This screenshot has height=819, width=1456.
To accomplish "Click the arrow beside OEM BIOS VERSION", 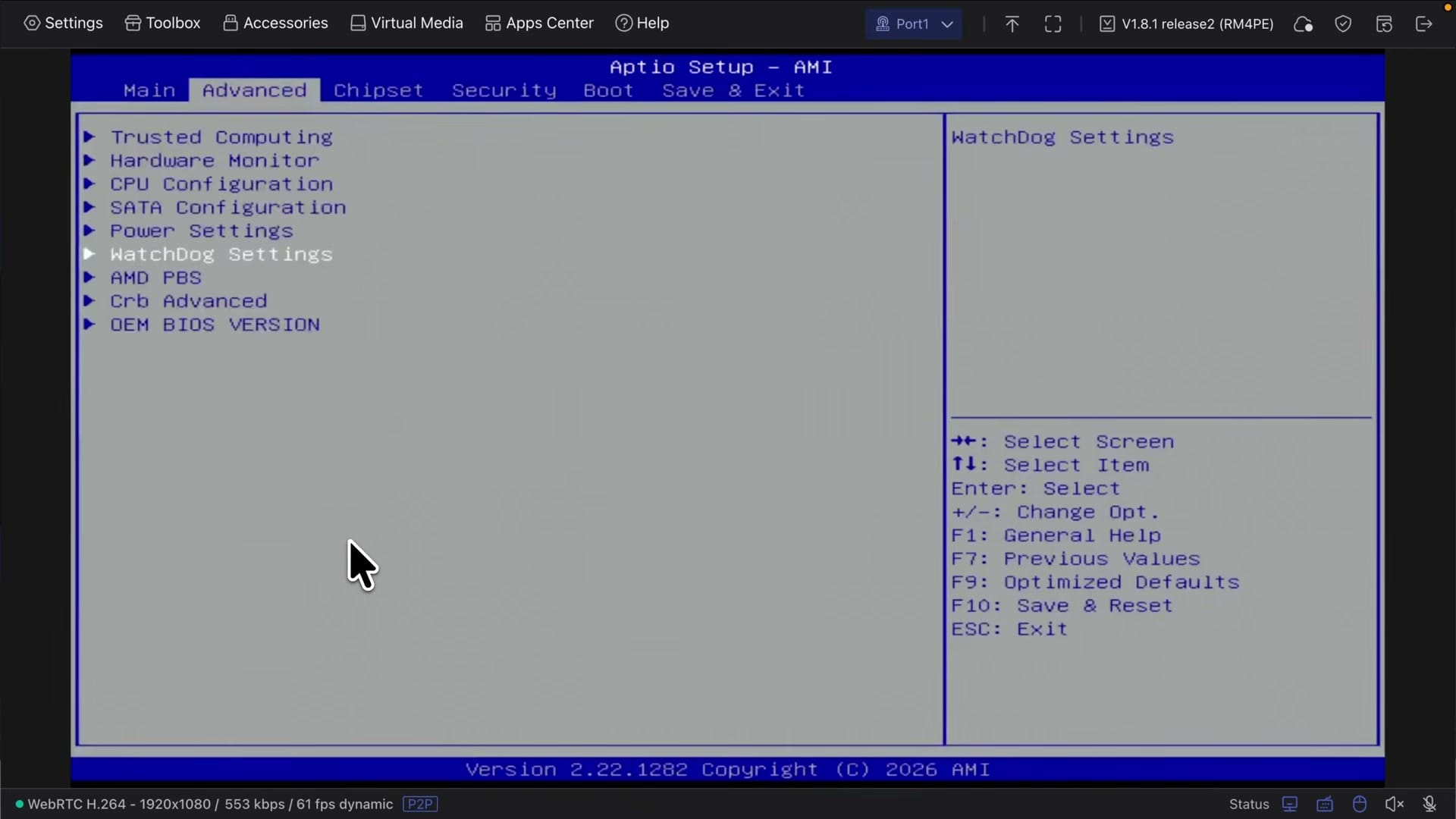I will 89,325.
